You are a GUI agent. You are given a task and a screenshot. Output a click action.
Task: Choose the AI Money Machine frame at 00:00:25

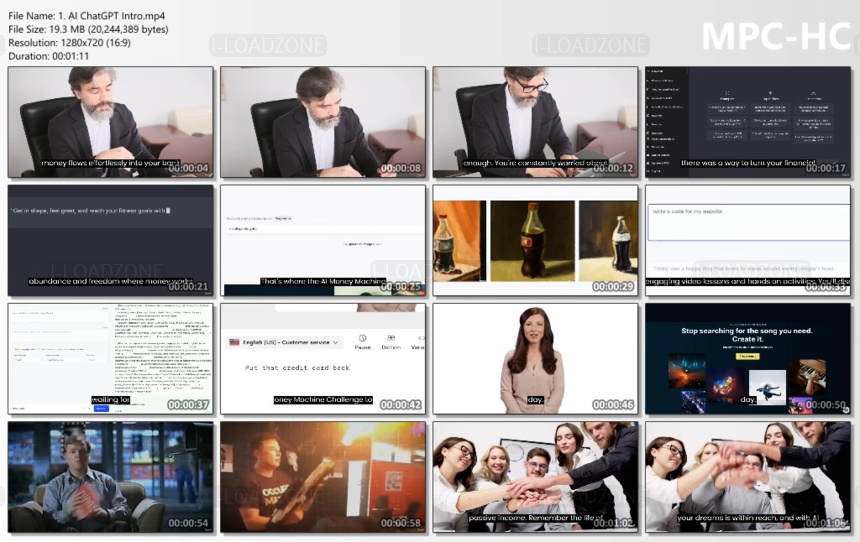[x=323, y=240]
